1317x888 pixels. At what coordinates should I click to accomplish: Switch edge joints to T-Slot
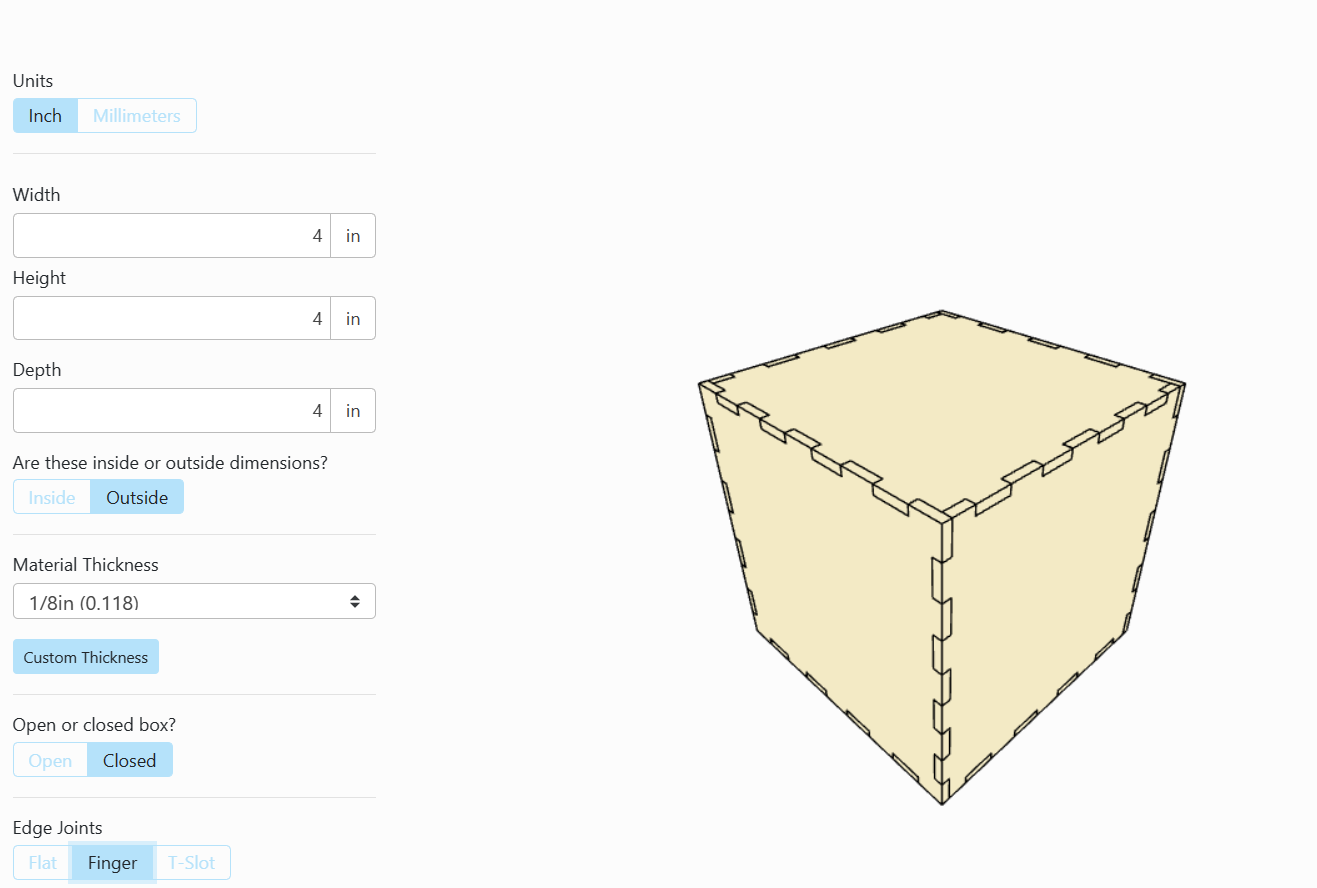click(x=192, y=862)
